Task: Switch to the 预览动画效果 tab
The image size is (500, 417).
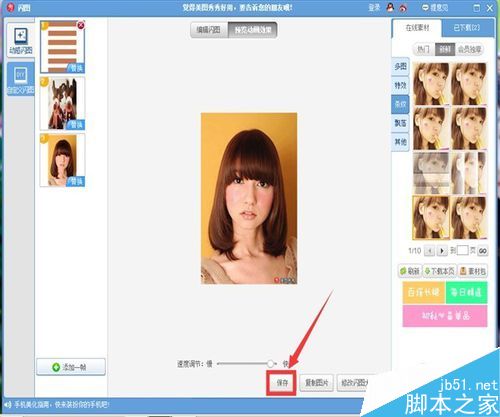Action: click(x=253, y=30)
